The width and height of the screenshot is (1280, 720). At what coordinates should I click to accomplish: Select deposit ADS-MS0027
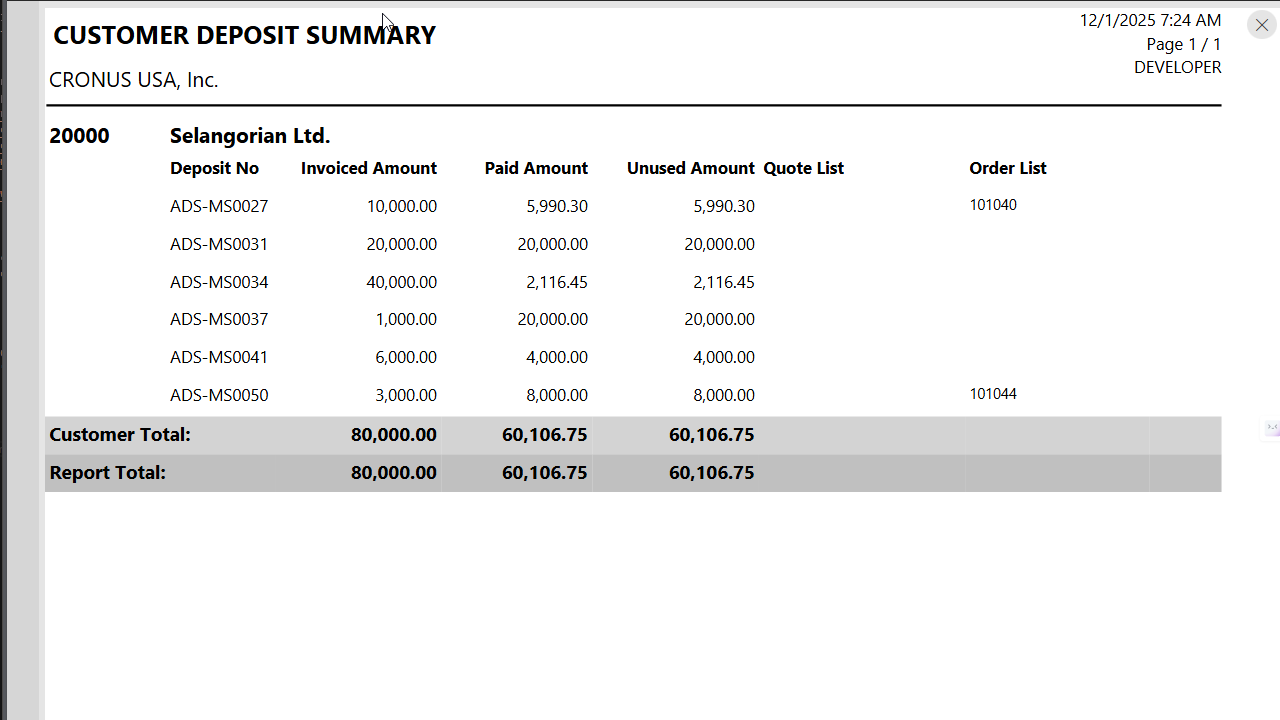tap(219, 206)
